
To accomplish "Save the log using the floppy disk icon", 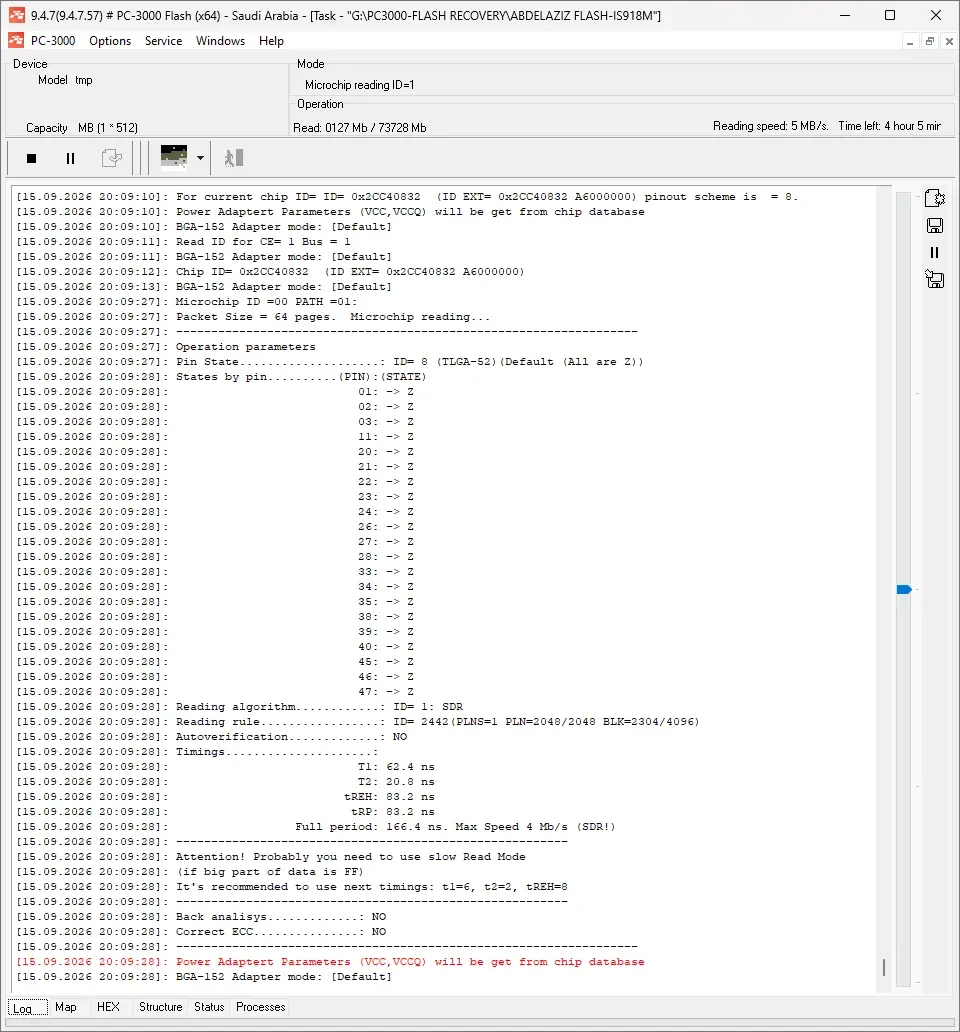I will click(934, 226).
